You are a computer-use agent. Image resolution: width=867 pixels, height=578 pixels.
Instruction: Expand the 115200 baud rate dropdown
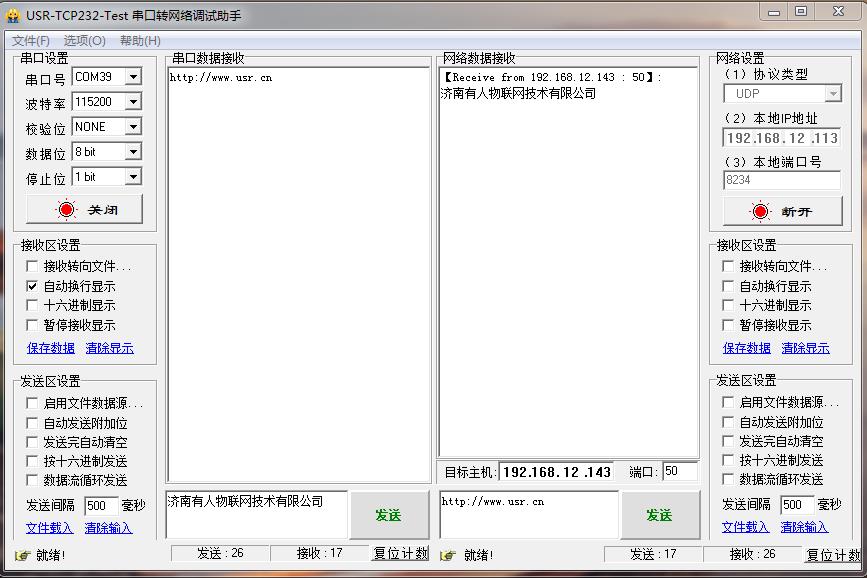[133, 102]
